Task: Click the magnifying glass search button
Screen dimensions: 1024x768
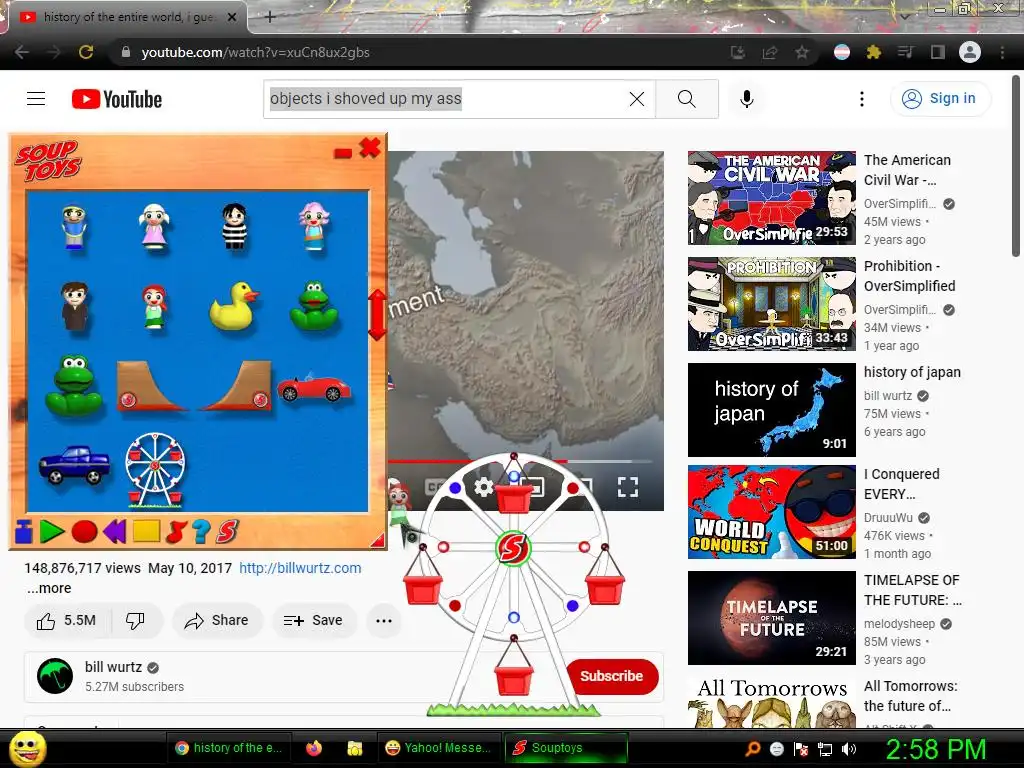Action: [x=686, y=99]
